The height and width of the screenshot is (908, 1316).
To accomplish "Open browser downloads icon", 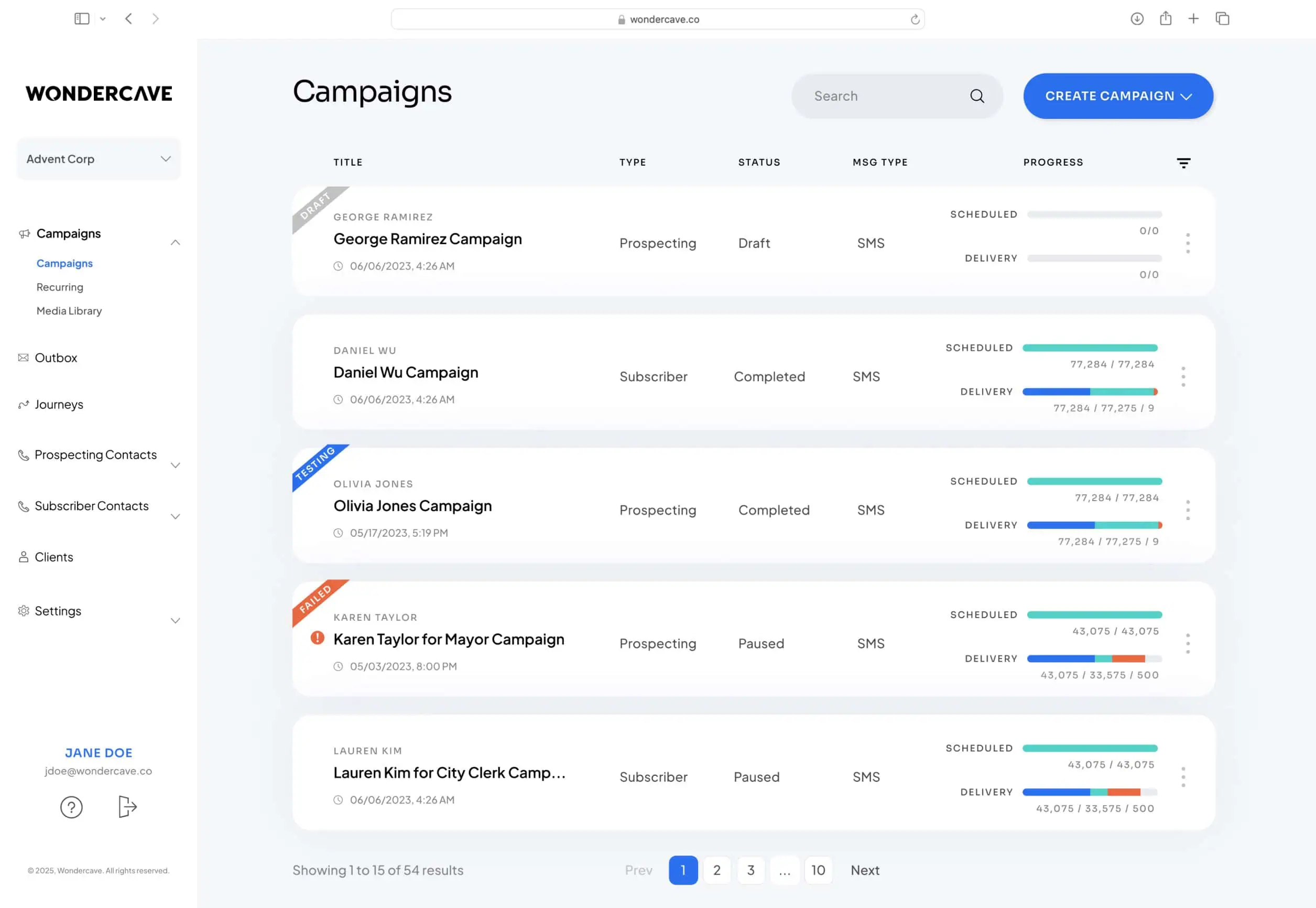I will tap(1137, 19).
